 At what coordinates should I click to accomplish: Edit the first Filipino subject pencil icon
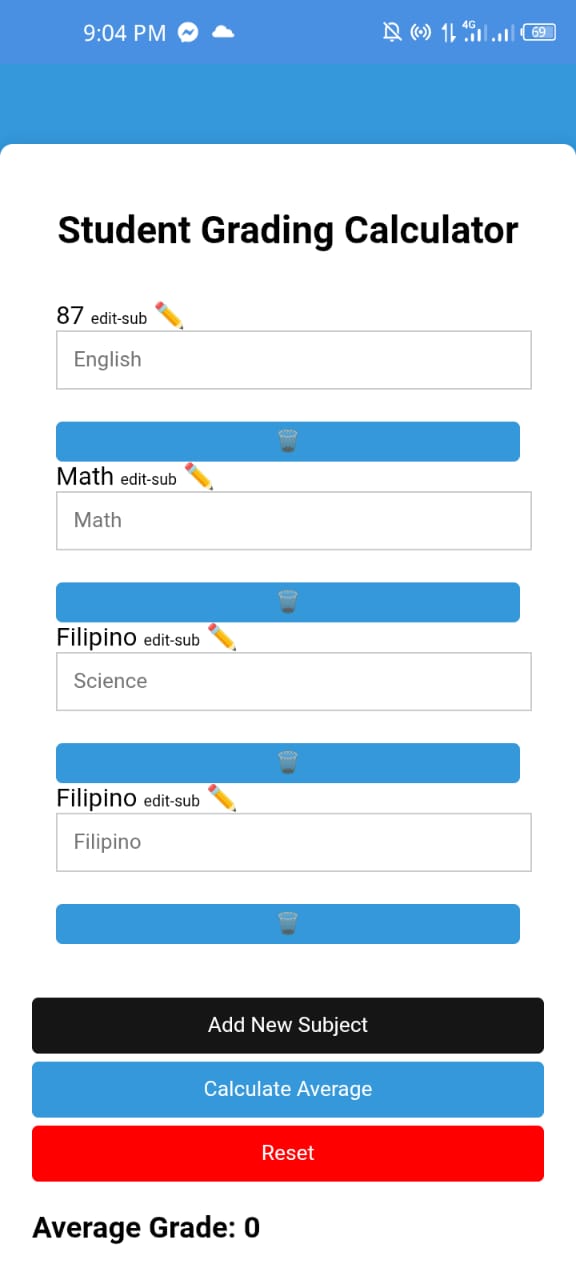[222, 637]
